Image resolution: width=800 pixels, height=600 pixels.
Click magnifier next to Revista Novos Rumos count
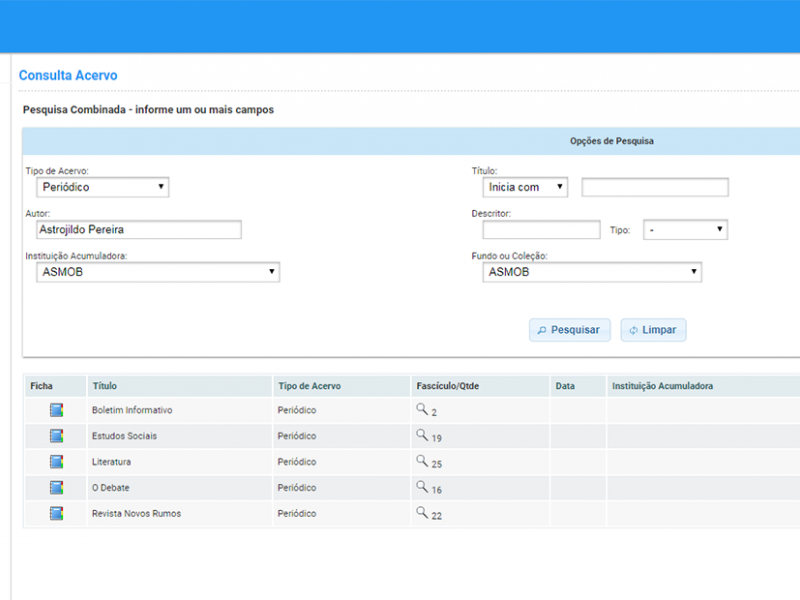[x=422, y=513]
